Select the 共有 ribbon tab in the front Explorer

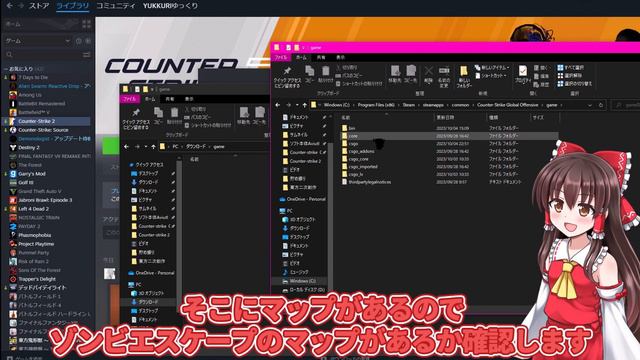(321, 58)
